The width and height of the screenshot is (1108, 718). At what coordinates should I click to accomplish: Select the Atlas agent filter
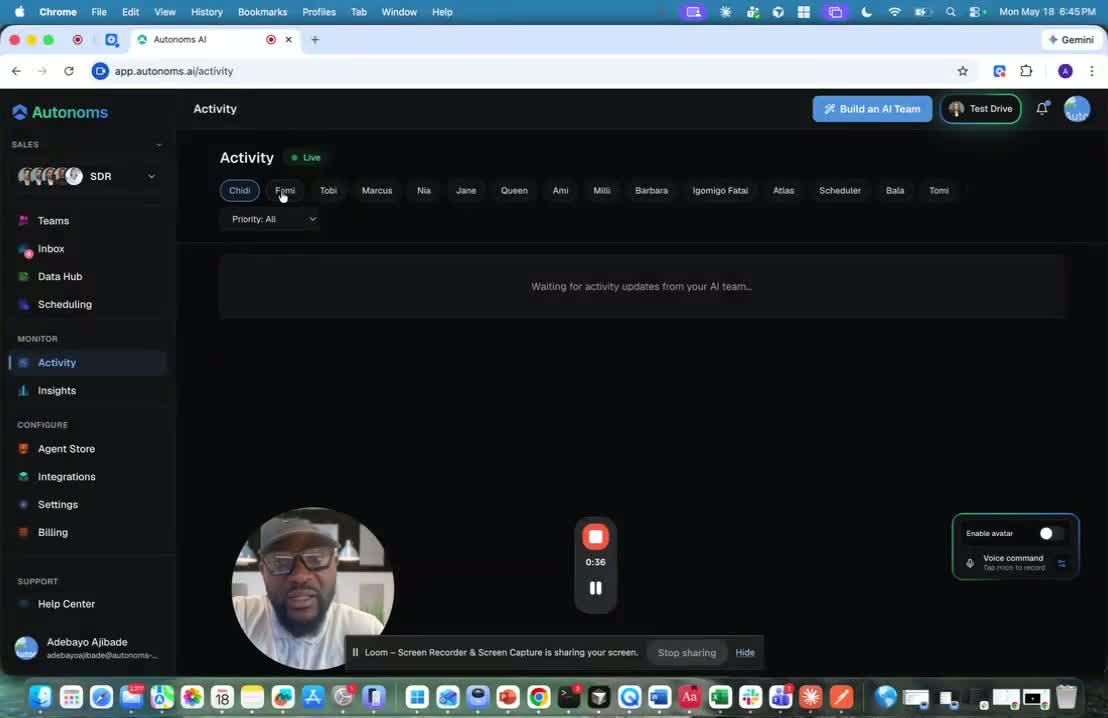[x=783, y=190]
